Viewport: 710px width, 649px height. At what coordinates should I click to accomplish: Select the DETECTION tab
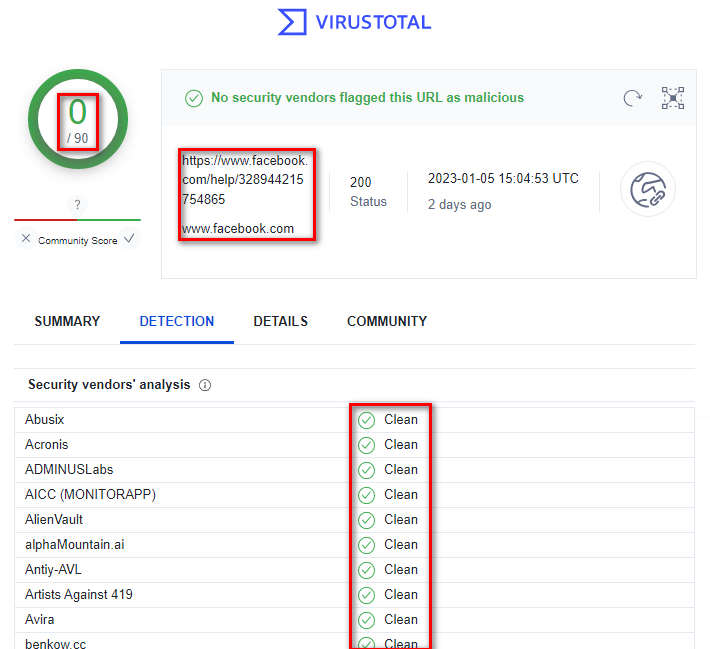(177, 321)
